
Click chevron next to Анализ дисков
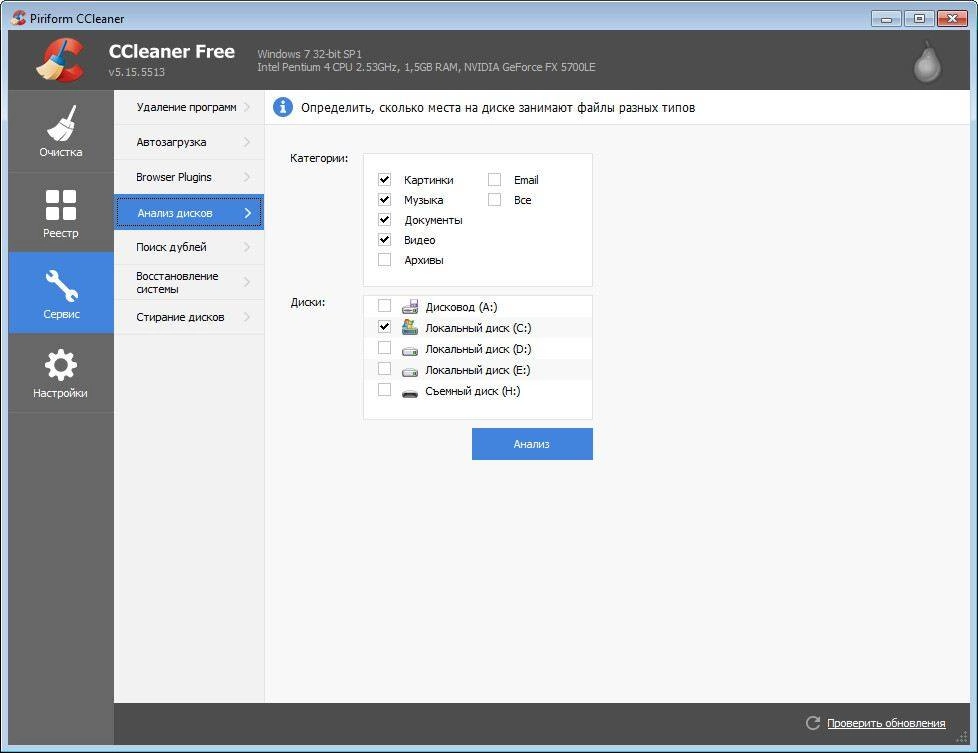tap(248, 213)
